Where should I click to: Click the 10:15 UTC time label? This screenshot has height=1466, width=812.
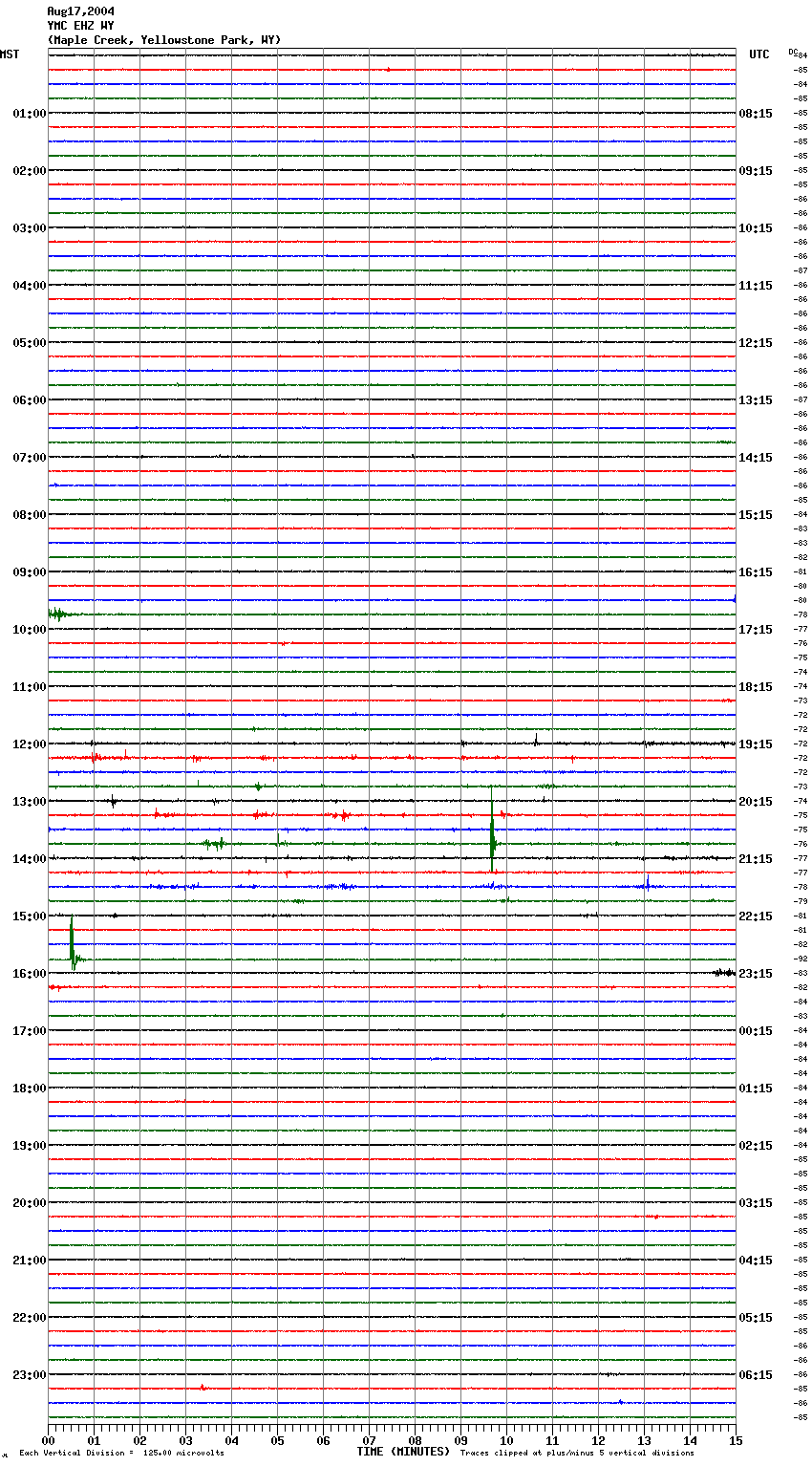756,228
